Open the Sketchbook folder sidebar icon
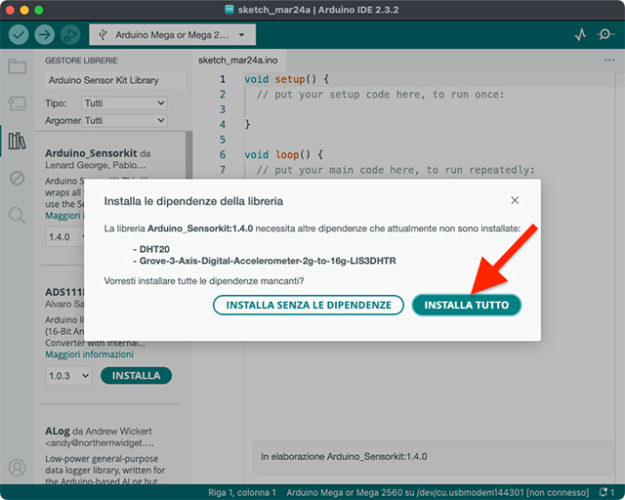This screenshot has width=625, height=500. (x=17, y=67)
